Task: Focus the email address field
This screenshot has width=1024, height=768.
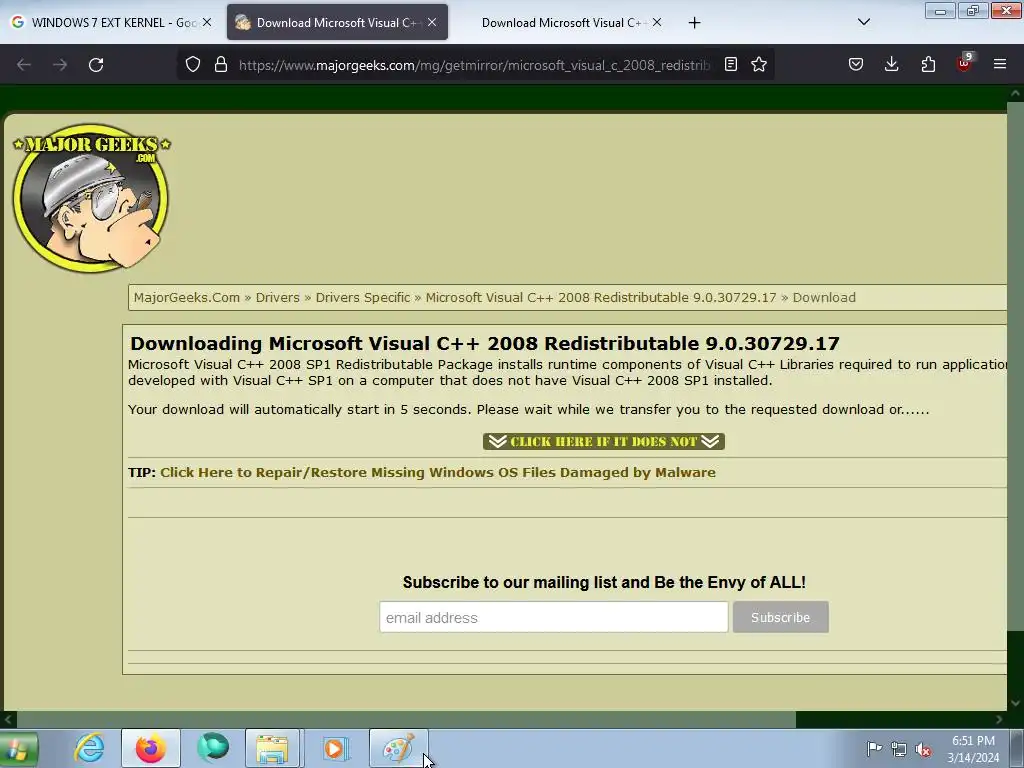Action: [x=554, y=617]
